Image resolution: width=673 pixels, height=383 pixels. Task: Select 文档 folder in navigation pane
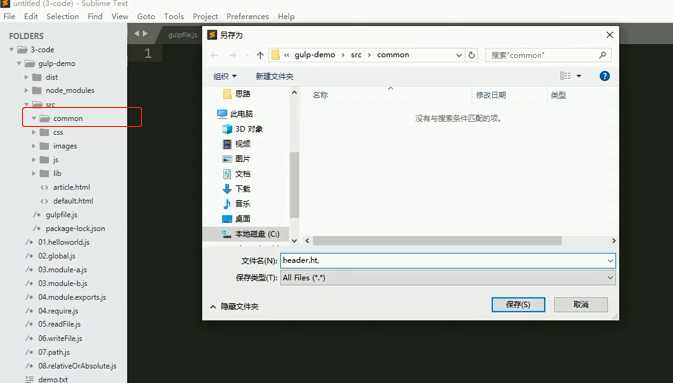[x=236, y=174]
